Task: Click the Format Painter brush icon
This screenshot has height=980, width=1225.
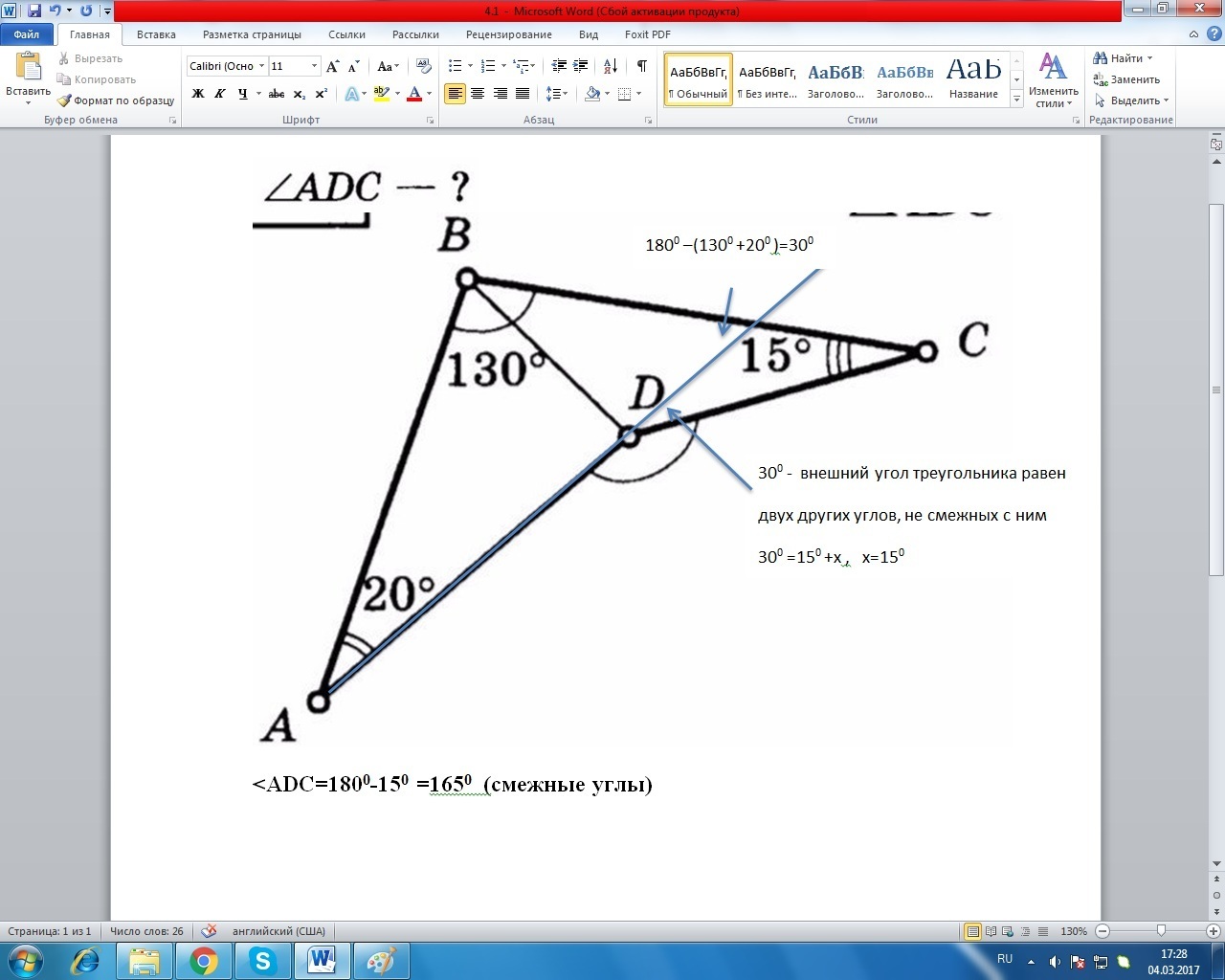Action: 64,100
